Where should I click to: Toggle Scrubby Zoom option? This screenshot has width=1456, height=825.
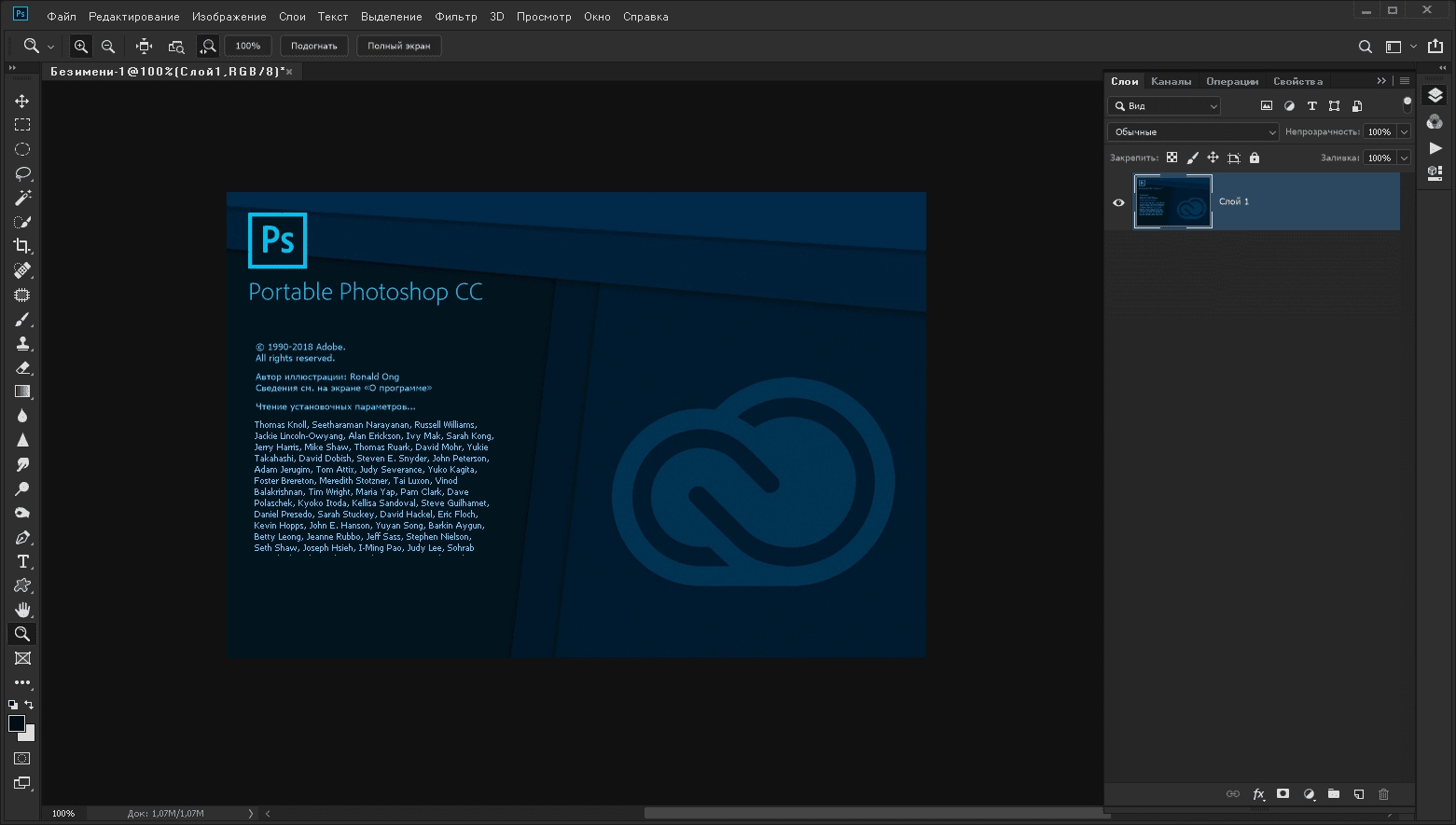(208, 46)
